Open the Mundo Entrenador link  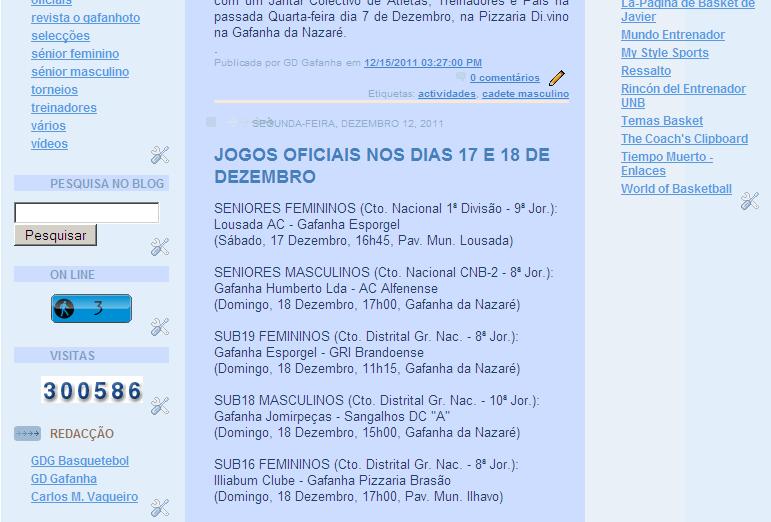click(x=673, y=35)
